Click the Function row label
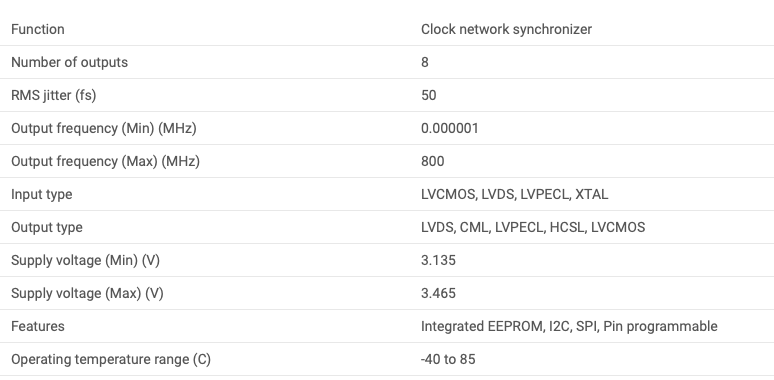774x380 pixels. (38, 29)
